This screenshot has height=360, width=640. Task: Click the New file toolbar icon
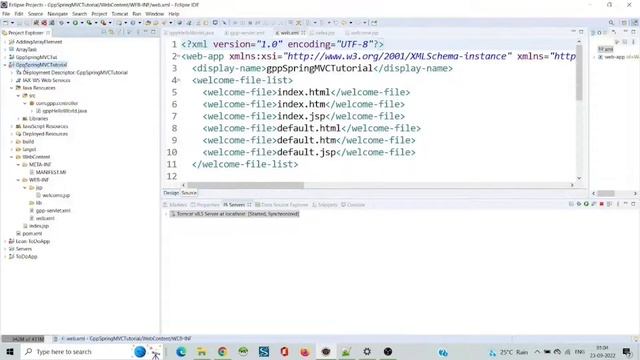pyautogui.click(x=6, y=23)
